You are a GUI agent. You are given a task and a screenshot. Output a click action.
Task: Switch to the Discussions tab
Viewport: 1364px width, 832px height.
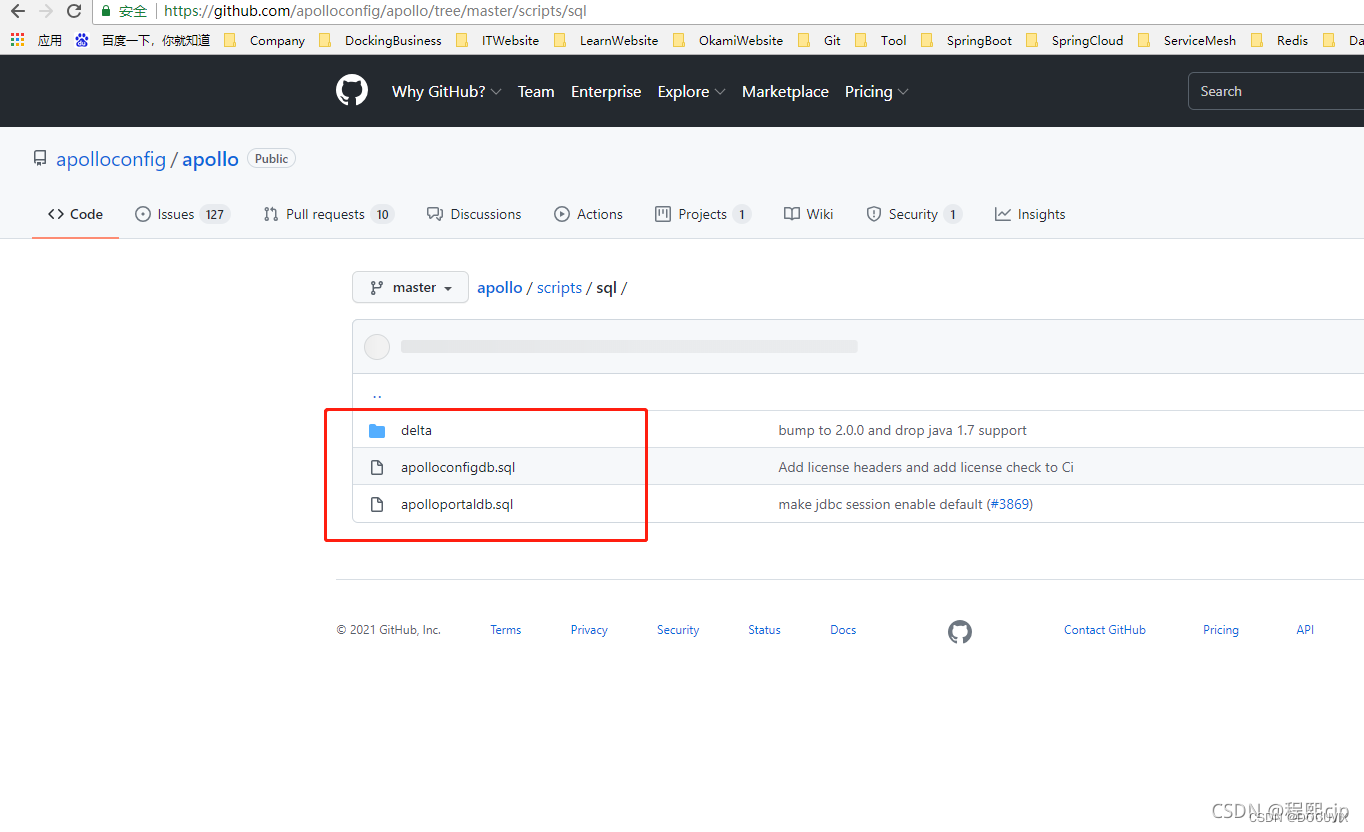click(x=474, y=214)
